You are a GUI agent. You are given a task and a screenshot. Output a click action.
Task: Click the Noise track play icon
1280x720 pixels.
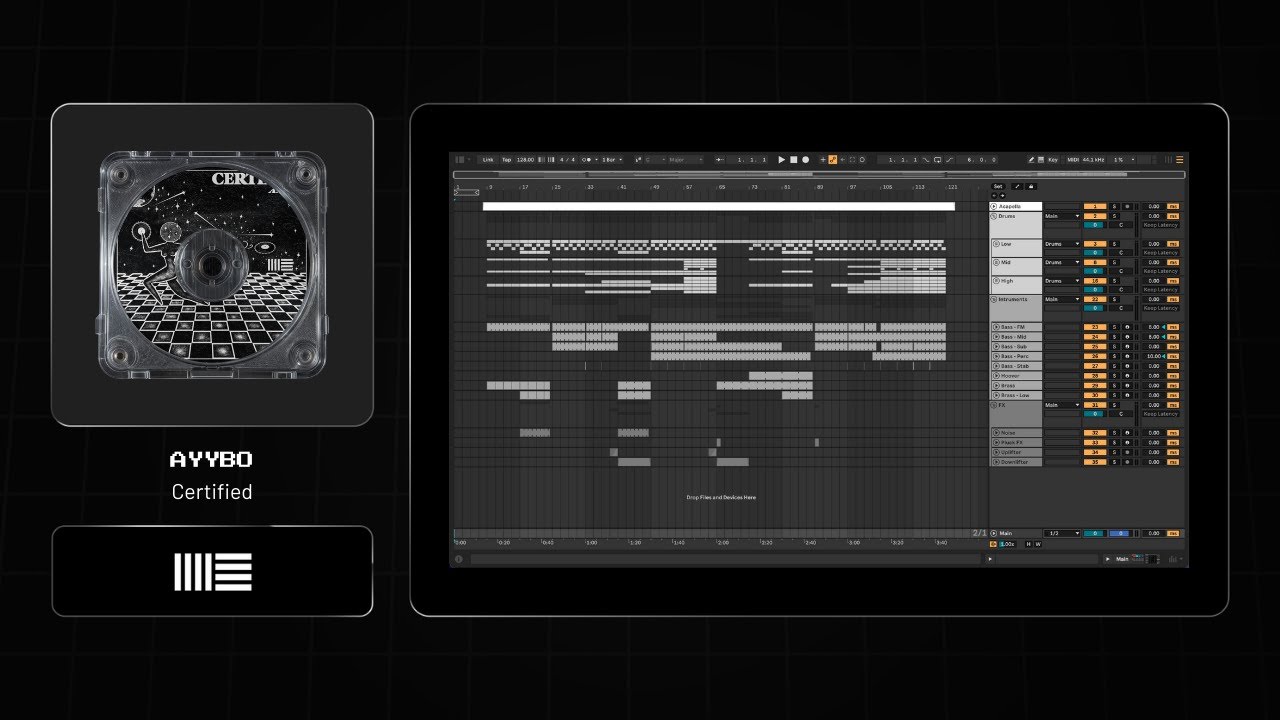click(x=996, y=433)
